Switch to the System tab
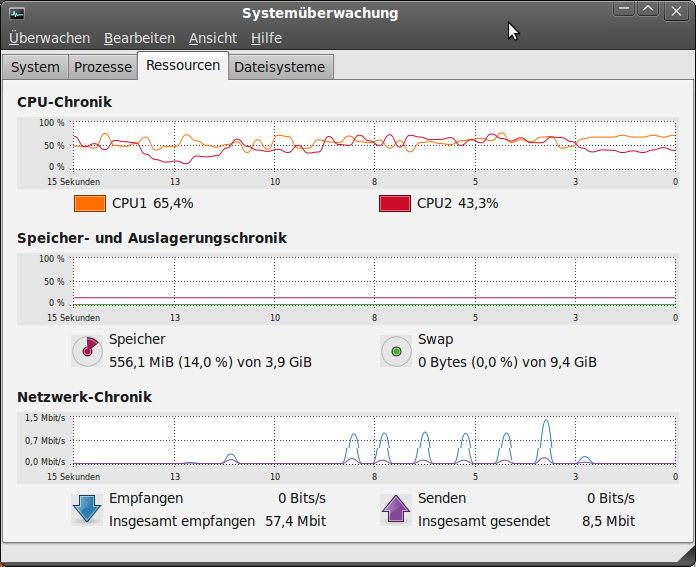Screen dimensions: 696x567 coord(35,67)
